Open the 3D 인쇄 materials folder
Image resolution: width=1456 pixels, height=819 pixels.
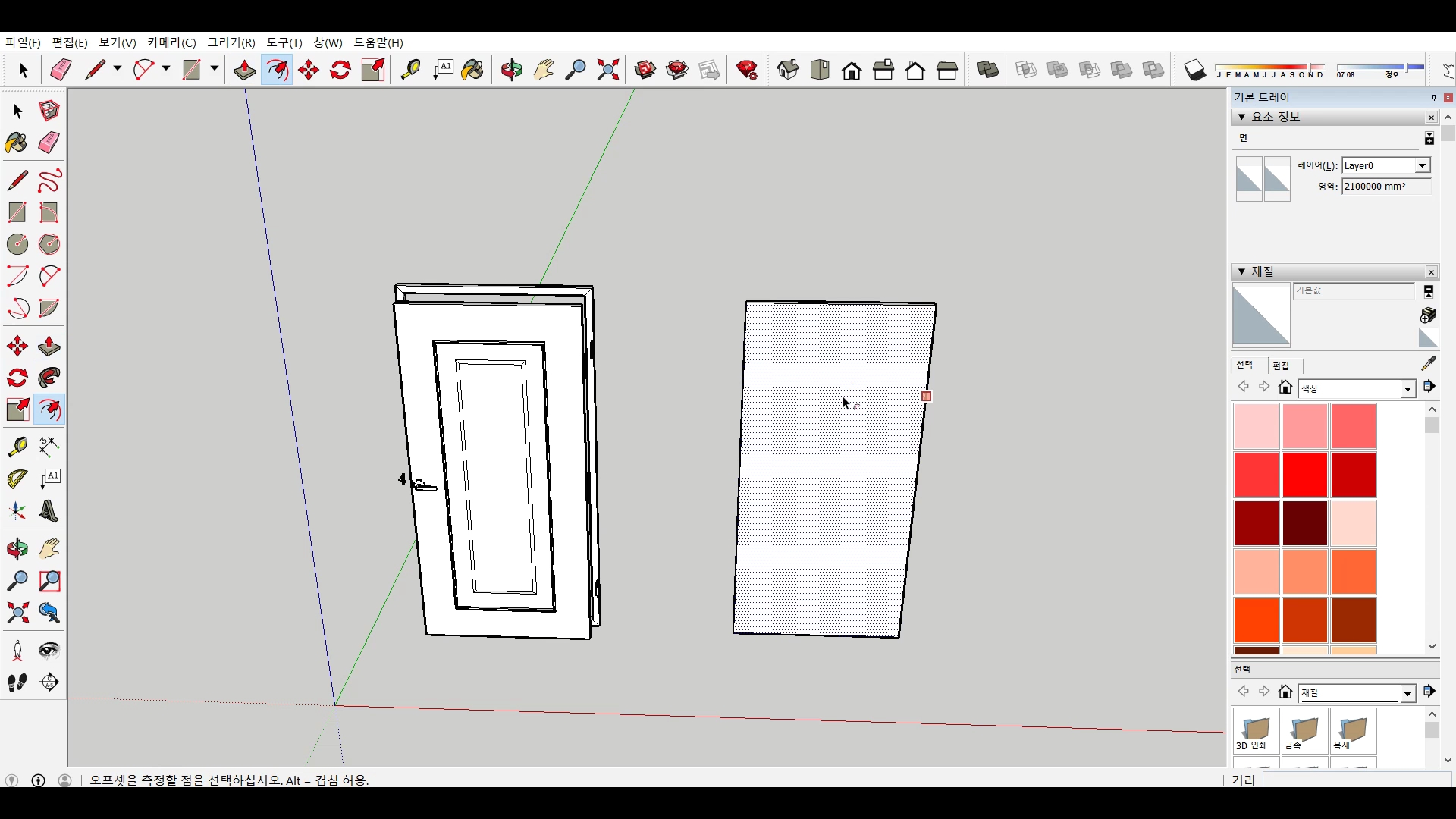click(1256, 731)
